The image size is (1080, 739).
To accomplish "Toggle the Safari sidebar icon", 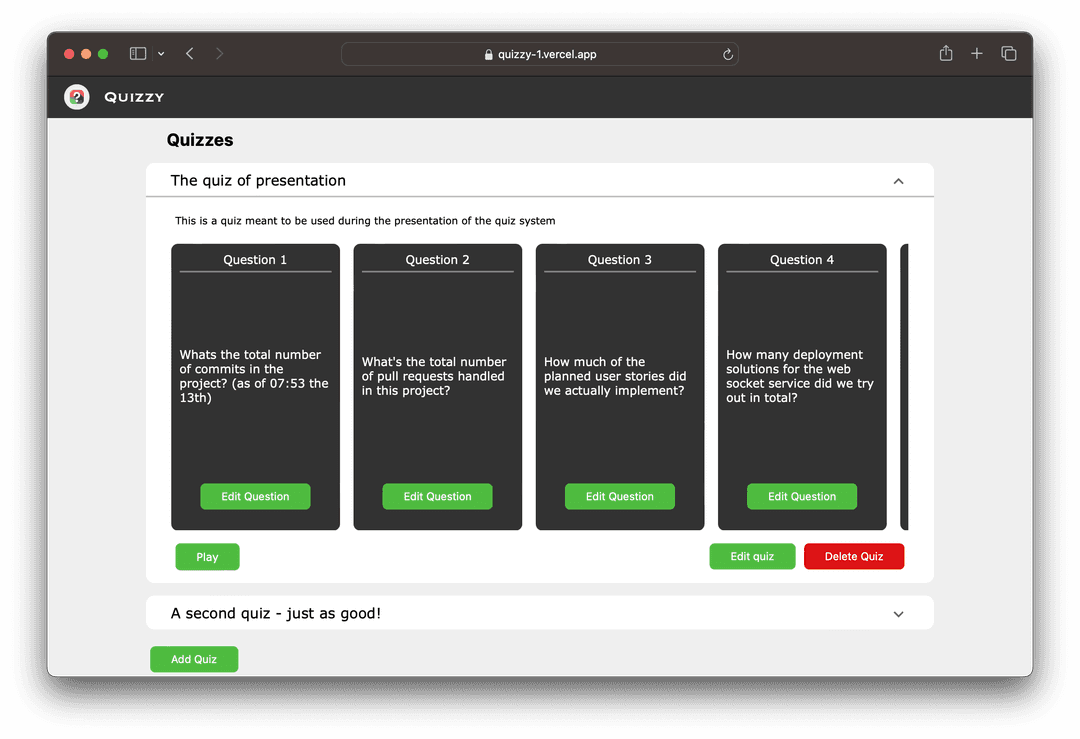I will coord(138,54).
